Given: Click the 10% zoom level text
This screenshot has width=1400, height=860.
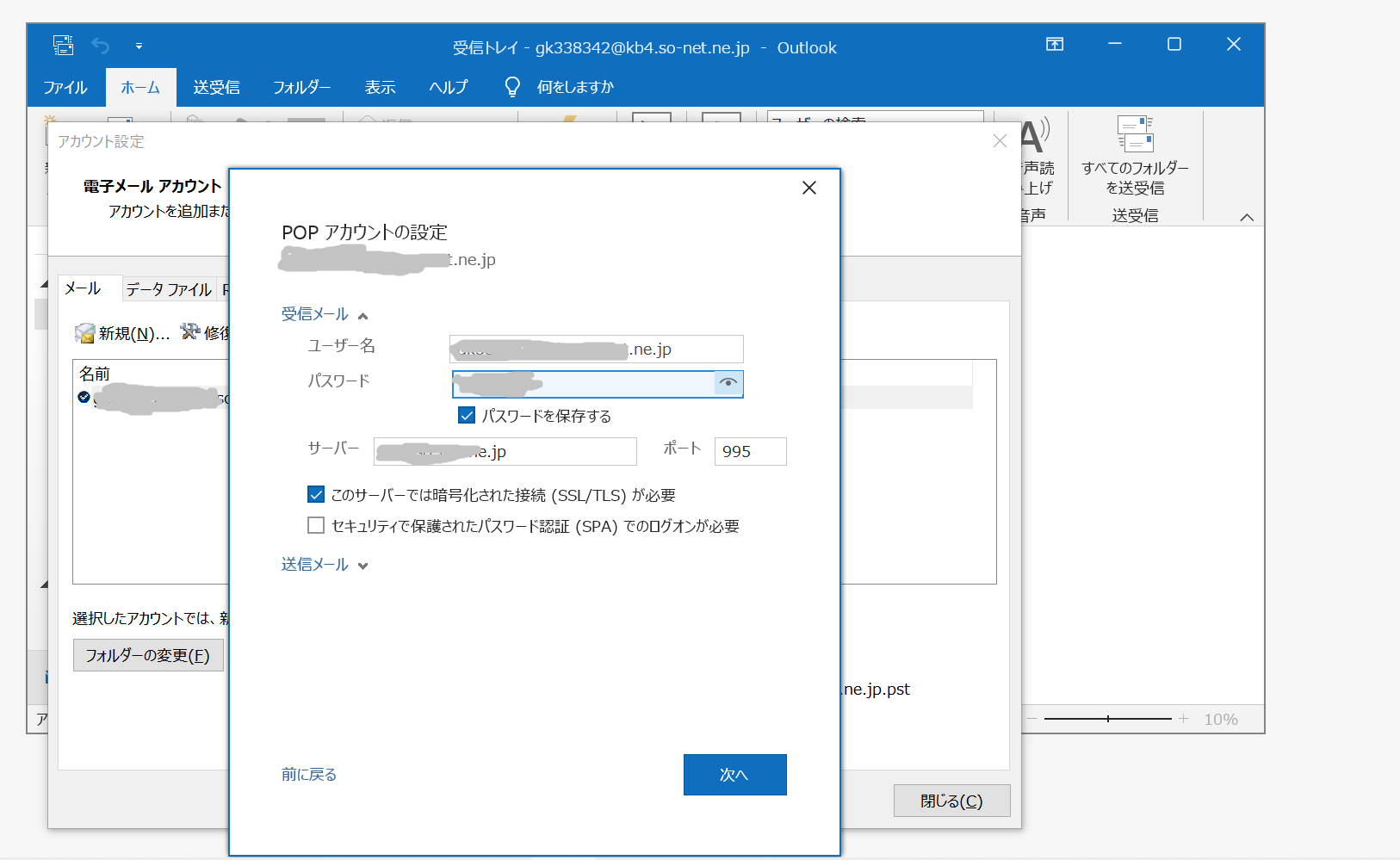Looking at the screenshot, I should tap(1221, 719).
